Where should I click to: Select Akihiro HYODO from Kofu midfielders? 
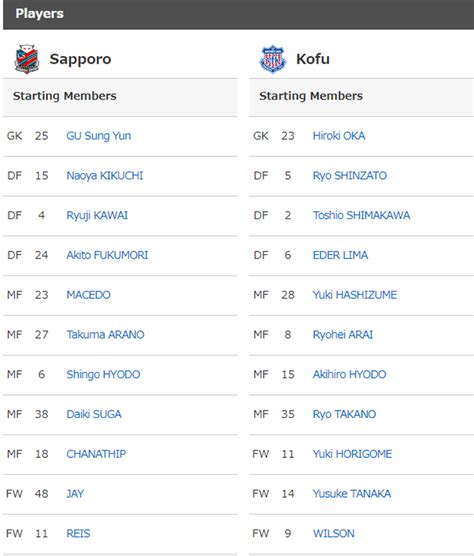(x=349, y=374)
